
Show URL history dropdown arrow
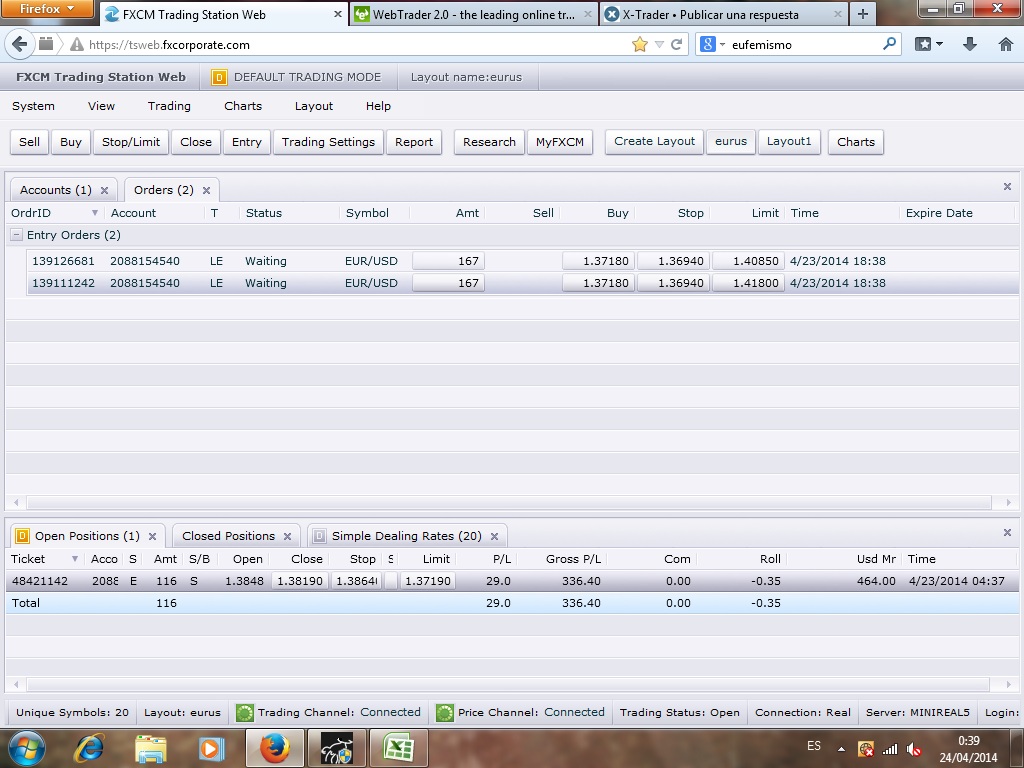point(659,44)
